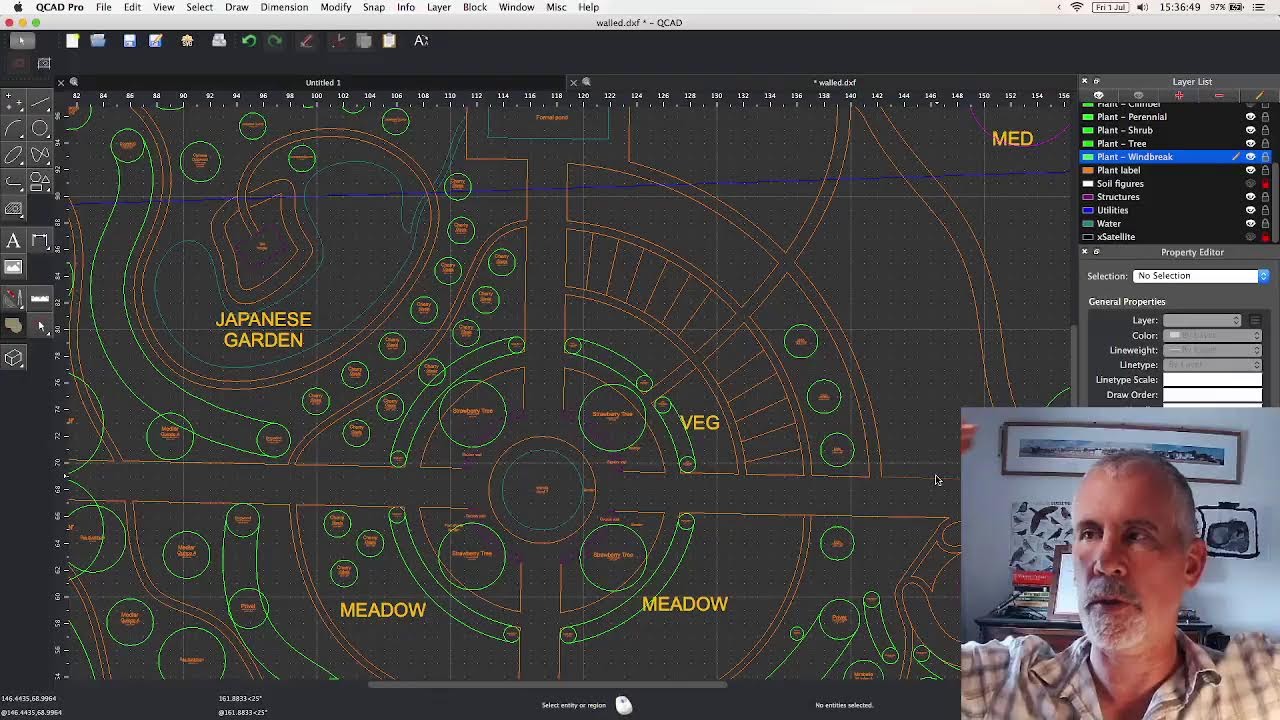1280x720 pixels.
Task: Select the Arc drawing tool
Action: 14,128
